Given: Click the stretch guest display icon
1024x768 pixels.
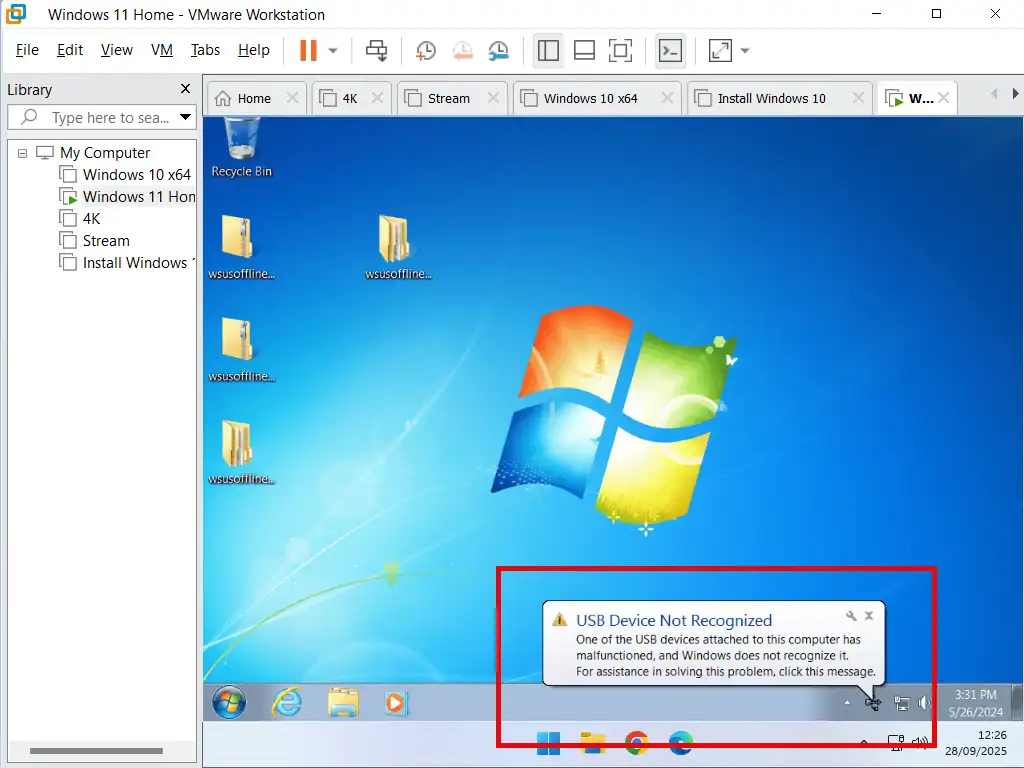Looking at the screenshot, I should [x=720, y=50].
